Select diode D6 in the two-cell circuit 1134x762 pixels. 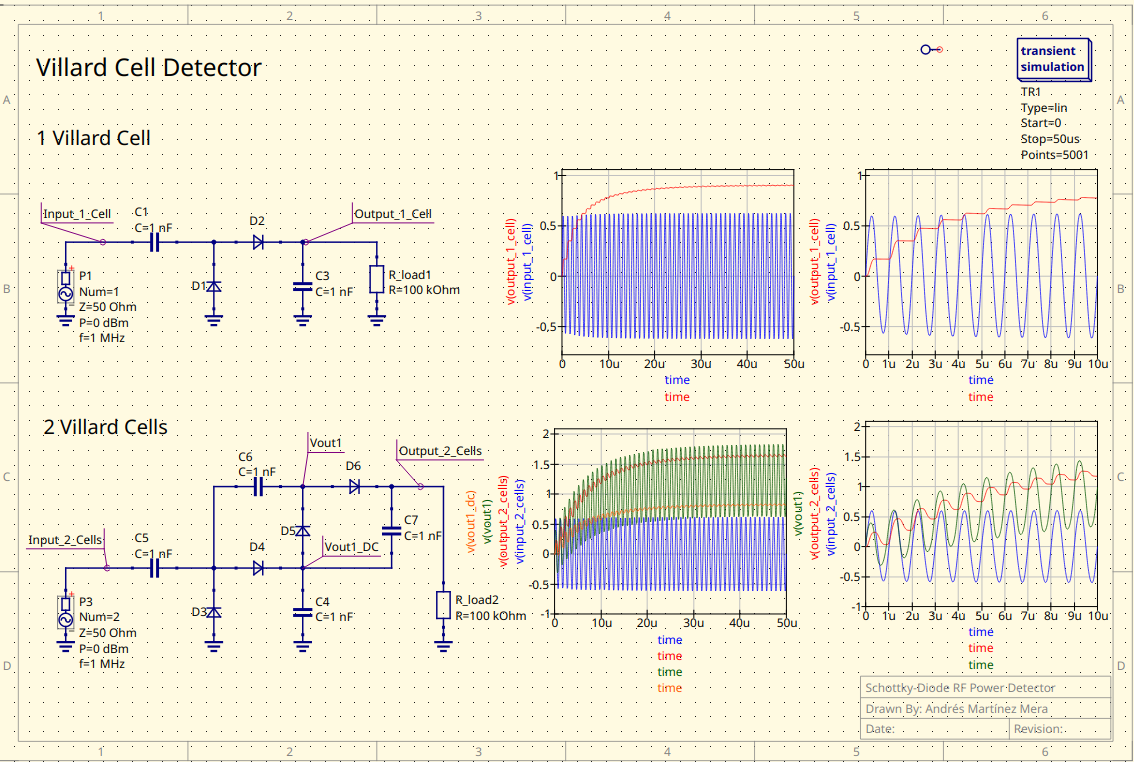click(355, 484)
